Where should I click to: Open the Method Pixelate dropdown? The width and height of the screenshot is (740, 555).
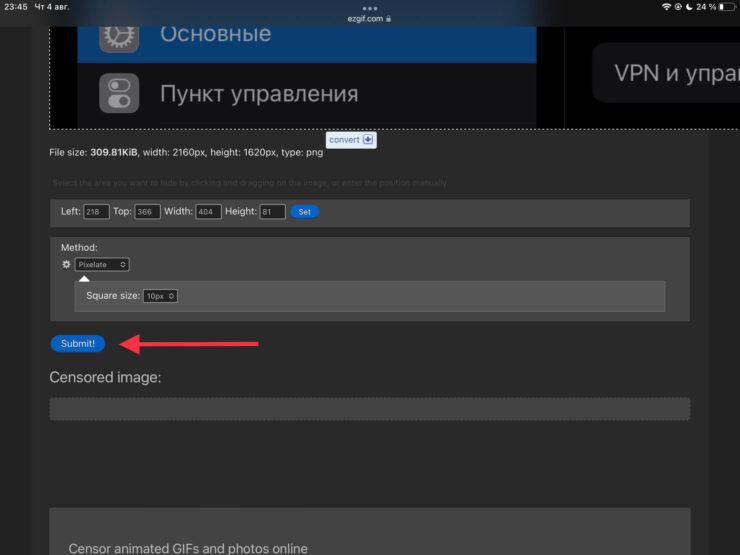tap(102, 265)
